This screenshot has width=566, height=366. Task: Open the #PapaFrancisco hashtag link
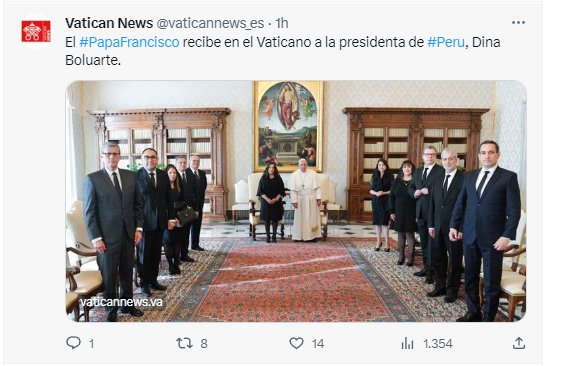pyautogui.click(x=129, y=42)
